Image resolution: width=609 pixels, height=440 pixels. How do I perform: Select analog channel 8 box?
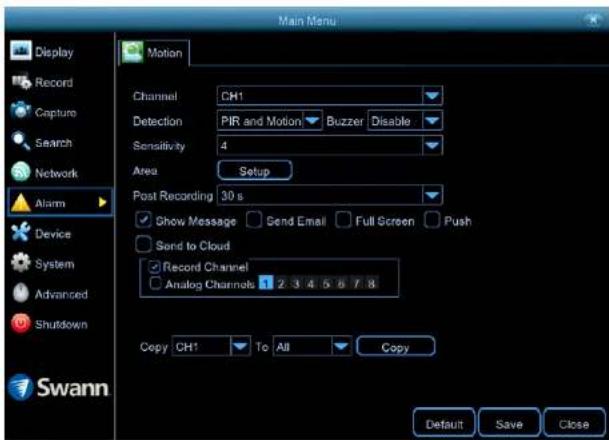[x=371, y=283]
